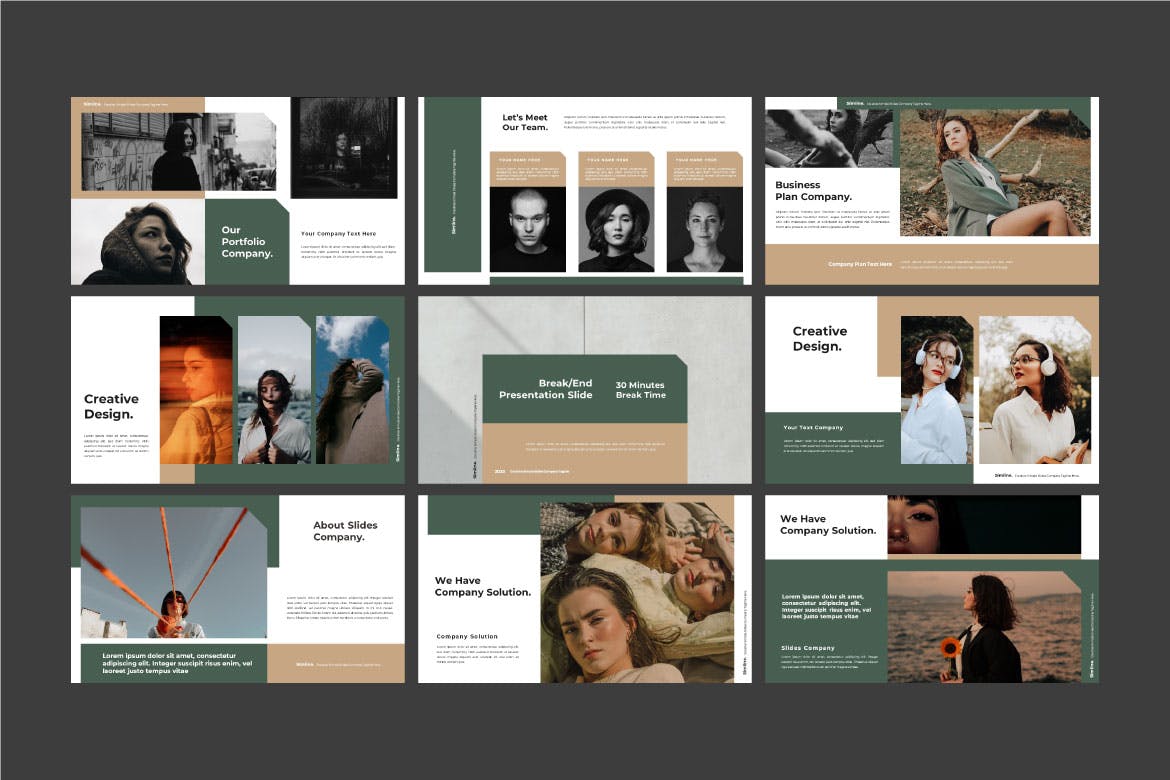Select the orange-tinted woman portrait
Image resolution: width=1170 pixels, height=780 pixels.
click(195, 390)
